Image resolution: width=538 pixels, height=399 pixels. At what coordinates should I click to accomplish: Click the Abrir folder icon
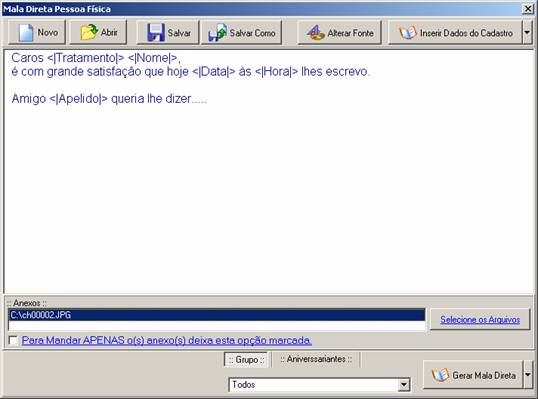click(89, 32)
